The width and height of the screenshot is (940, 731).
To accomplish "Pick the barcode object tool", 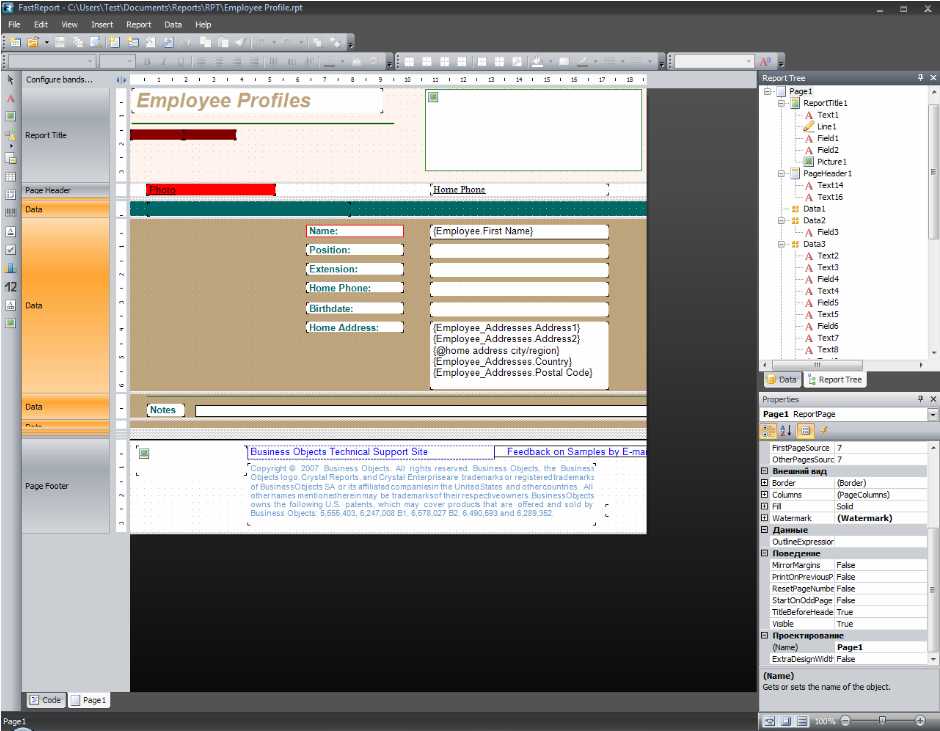I will pos(11,213).
